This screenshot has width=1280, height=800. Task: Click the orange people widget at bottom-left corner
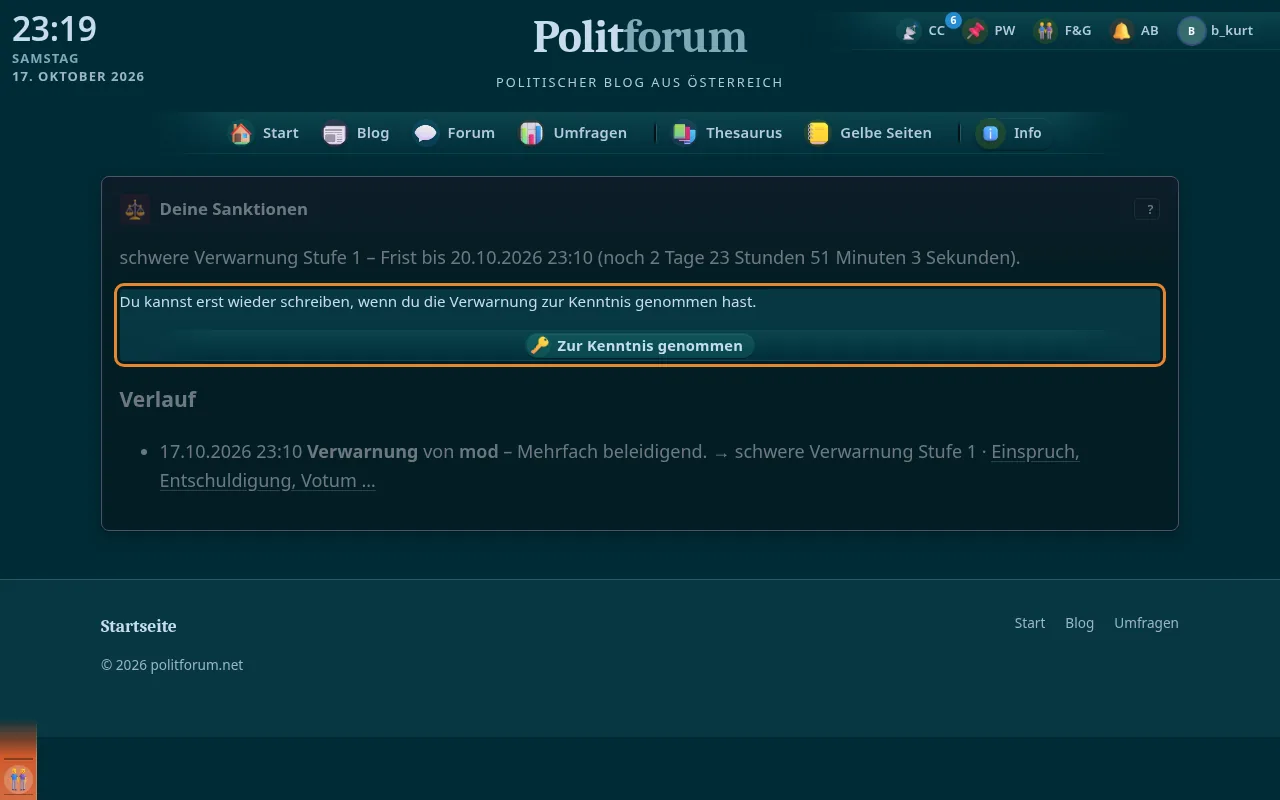[18, 778]
